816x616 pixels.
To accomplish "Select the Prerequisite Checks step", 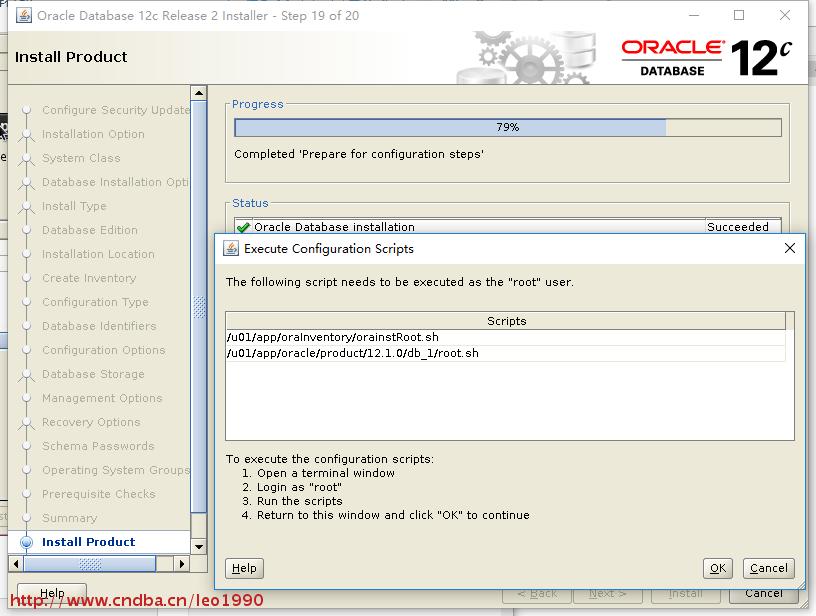I will coord(99,494).
